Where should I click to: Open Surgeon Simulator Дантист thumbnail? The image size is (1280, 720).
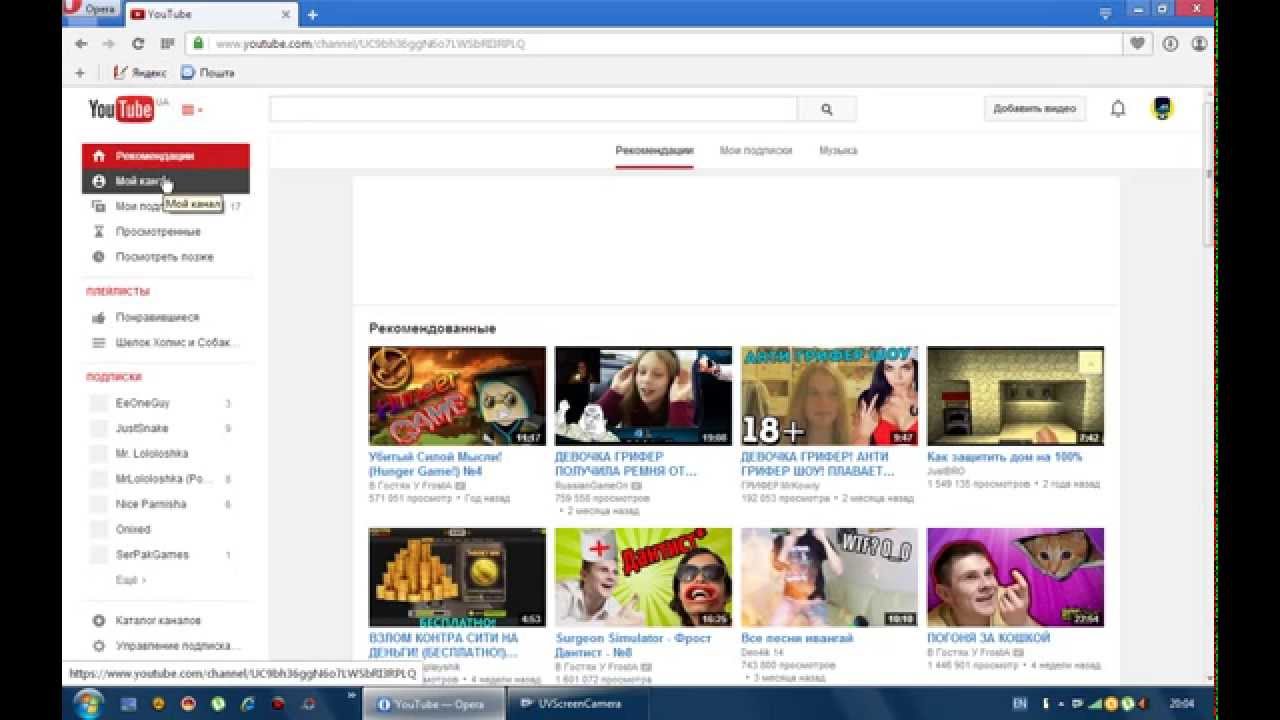tap(643, 577)
